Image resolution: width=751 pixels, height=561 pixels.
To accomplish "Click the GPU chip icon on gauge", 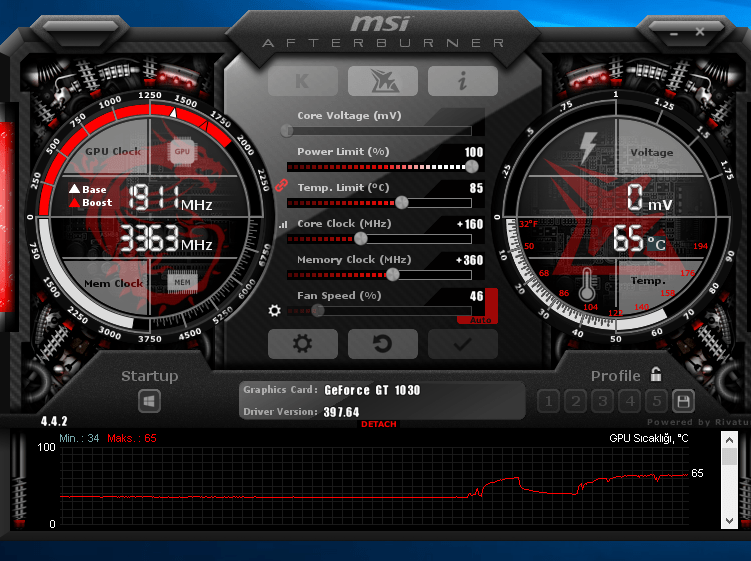I will (x=182, y=151).
